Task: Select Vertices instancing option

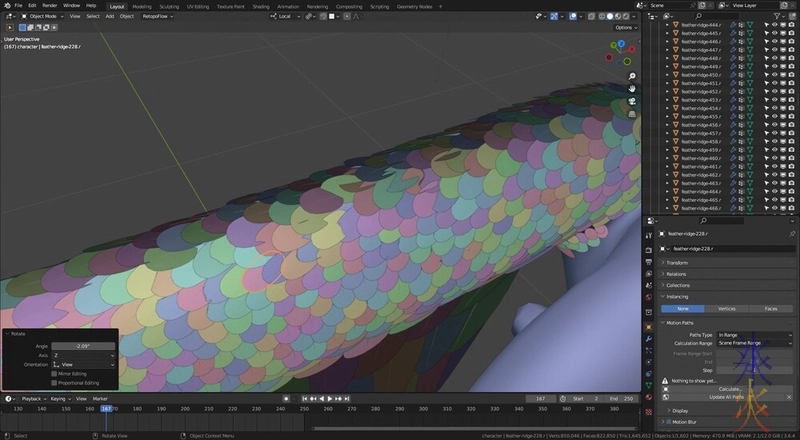Action: tap(727, 309)
